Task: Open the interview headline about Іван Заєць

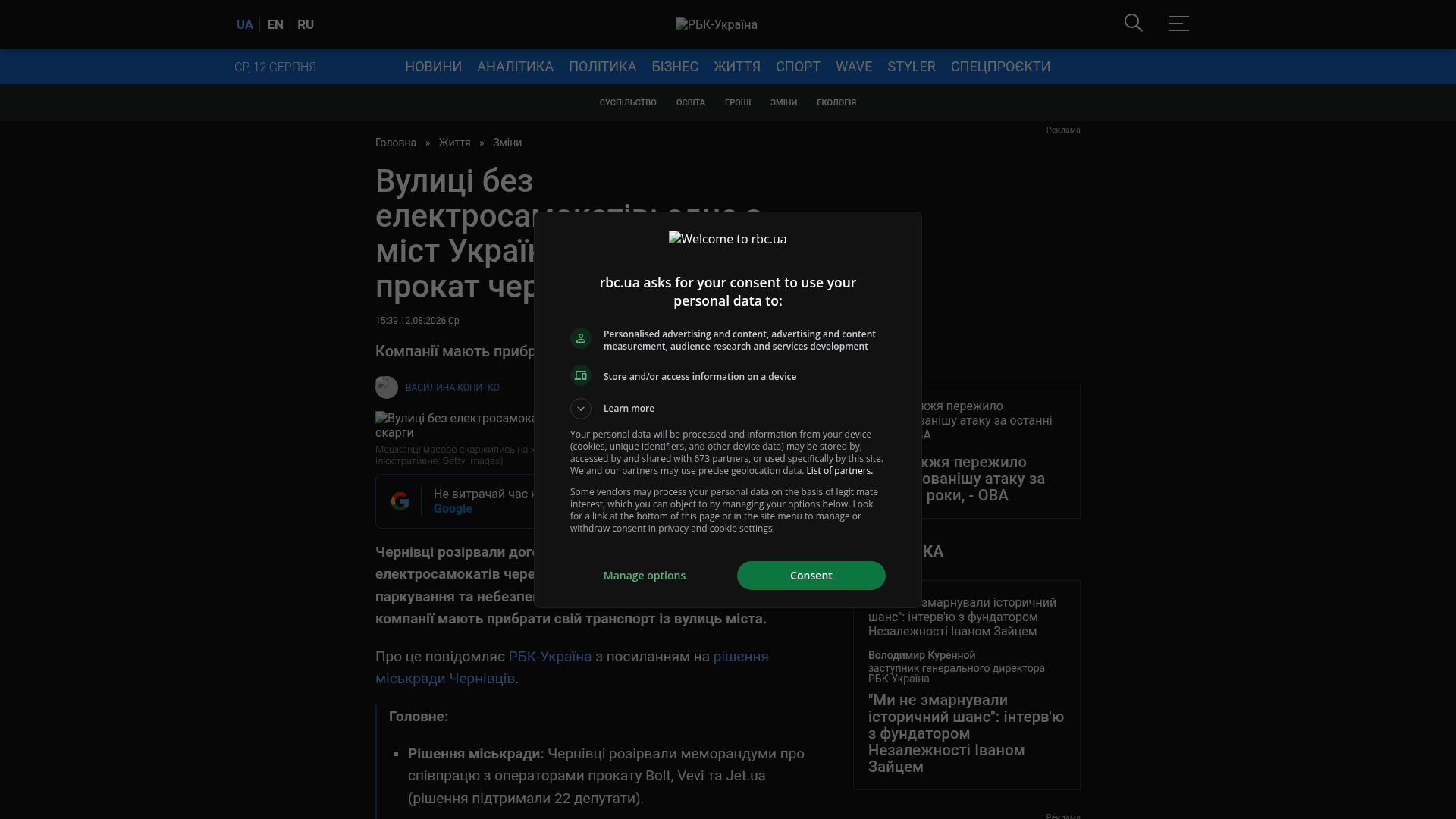Action: tap(966, 733)
